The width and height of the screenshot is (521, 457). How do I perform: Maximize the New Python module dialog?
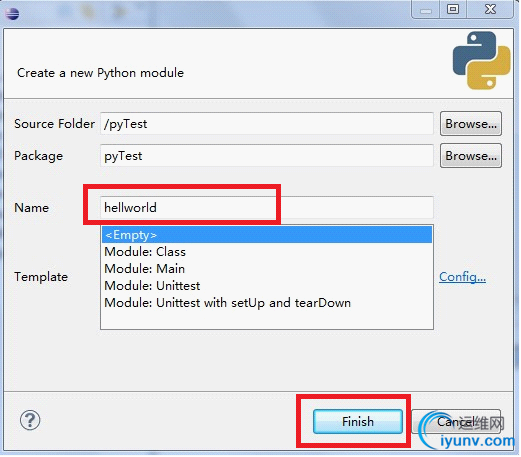pos(453,9)
